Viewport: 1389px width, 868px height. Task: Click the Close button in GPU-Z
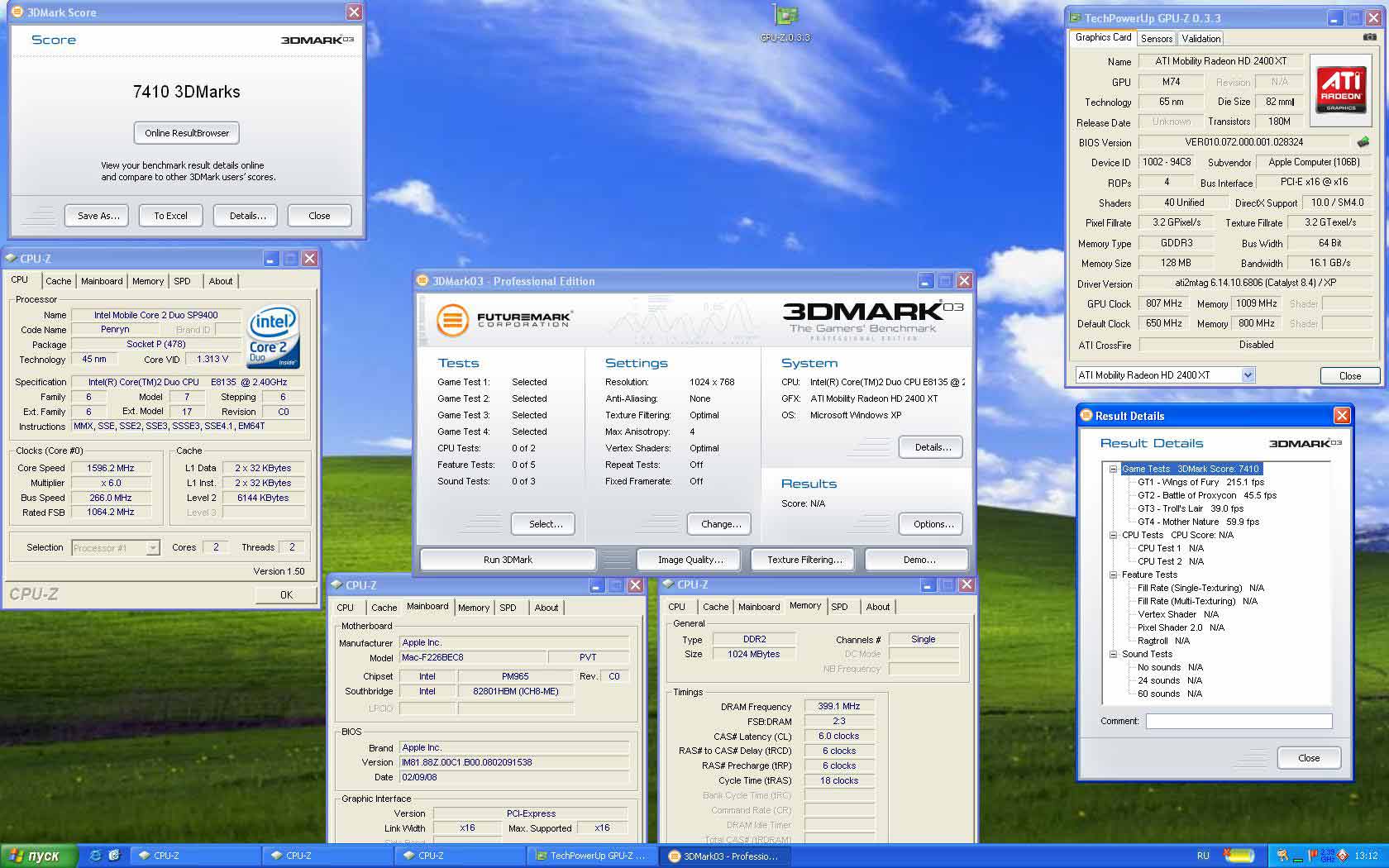click(1349, 375)
